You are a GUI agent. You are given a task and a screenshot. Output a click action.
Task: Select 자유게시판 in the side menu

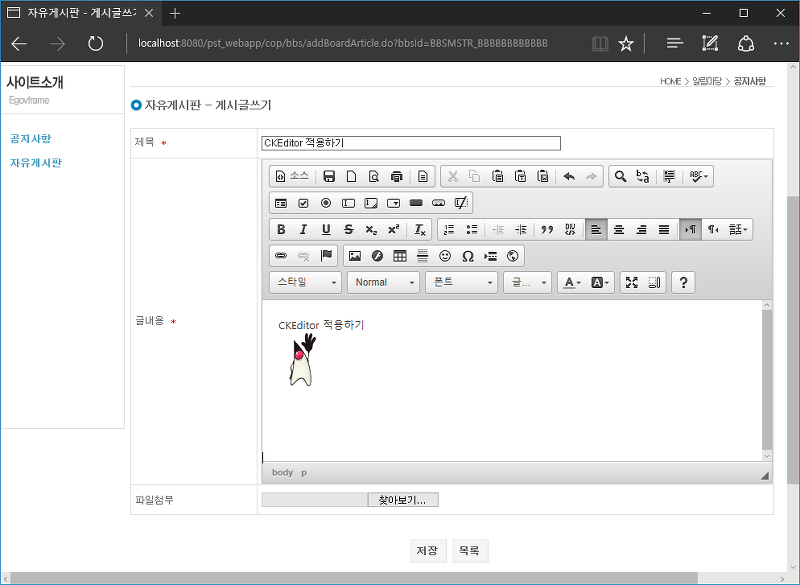(x=36, y=163)
